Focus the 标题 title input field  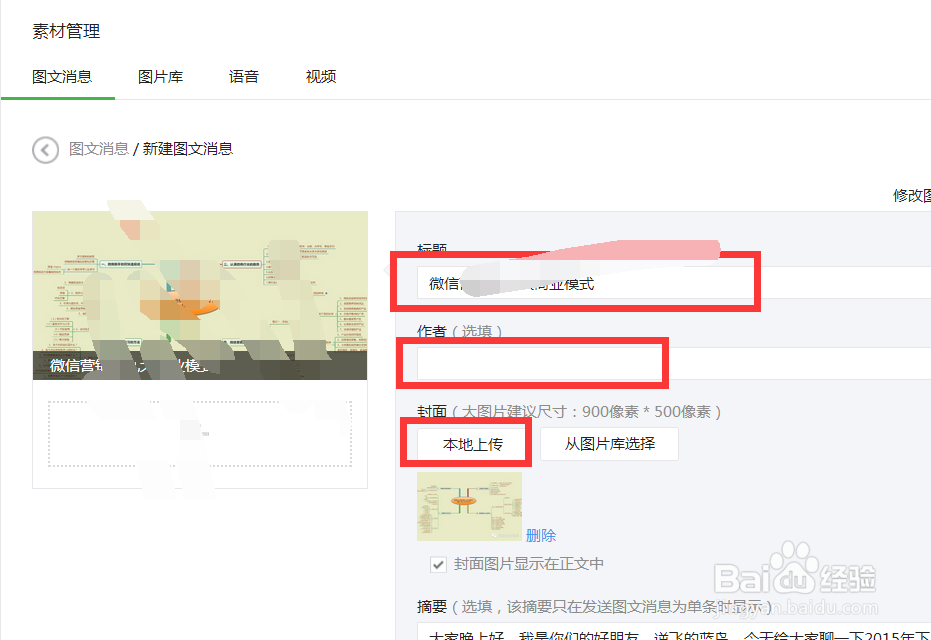point(674,283)
